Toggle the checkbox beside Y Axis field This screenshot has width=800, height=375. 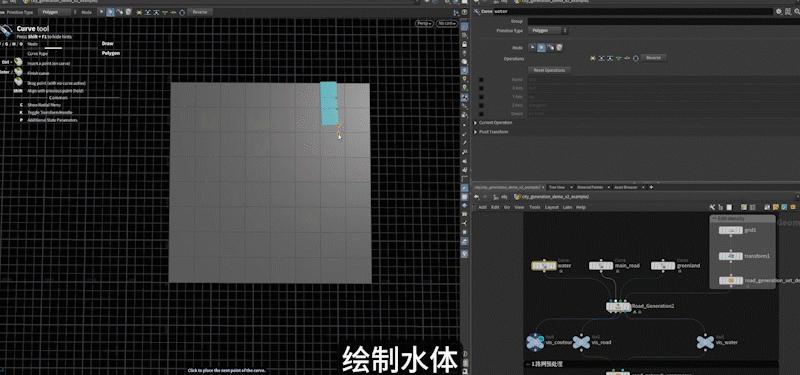[x=481, y=96]
